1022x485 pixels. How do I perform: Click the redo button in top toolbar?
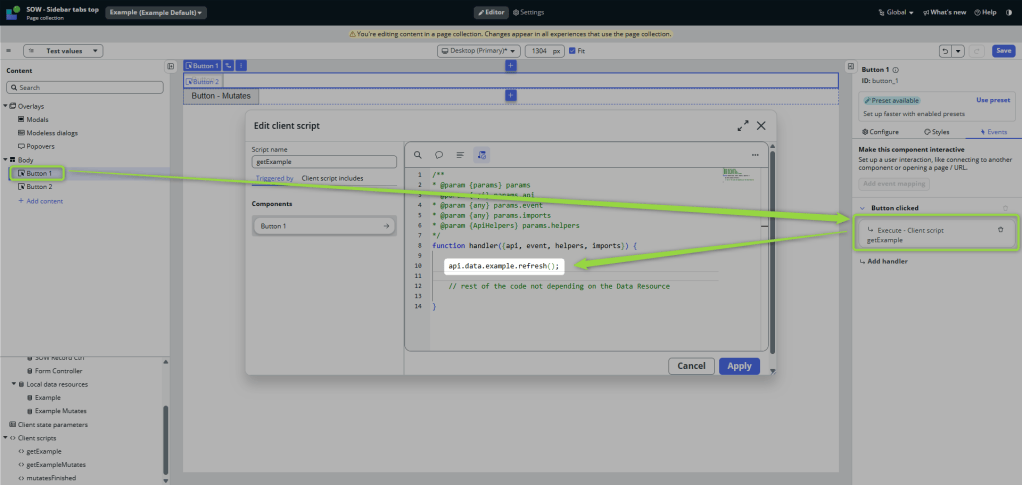(x=976, y=51)
